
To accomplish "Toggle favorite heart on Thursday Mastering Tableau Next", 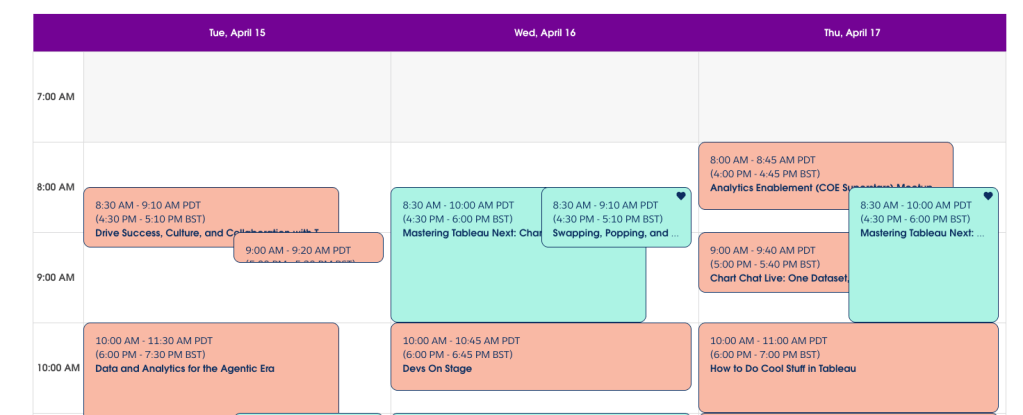I will pyautogui.click(x=988, y=196).
